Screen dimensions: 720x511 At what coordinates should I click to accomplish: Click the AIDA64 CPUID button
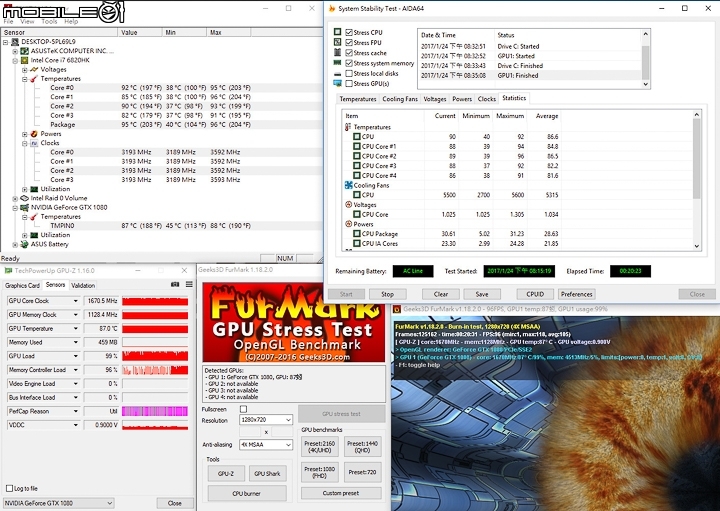[535, 294]
